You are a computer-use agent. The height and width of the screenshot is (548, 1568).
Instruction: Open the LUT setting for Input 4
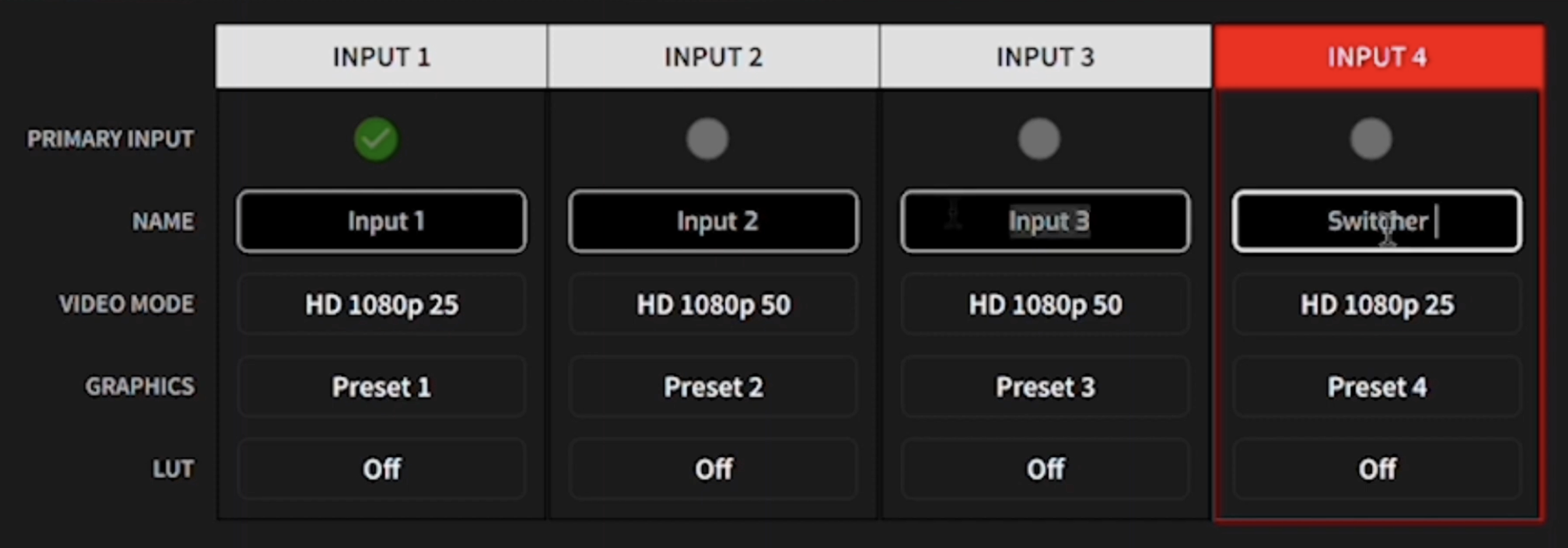[x=1377, y=469]
